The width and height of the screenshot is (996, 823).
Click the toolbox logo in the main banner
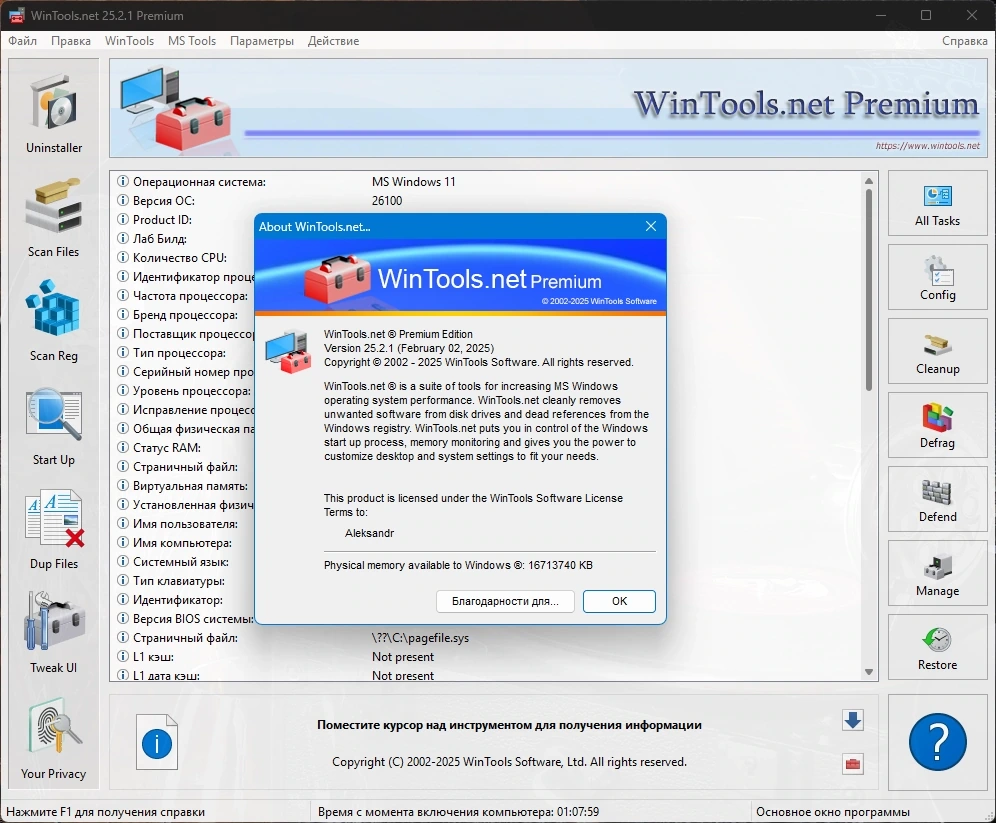[x=175, y=109]
